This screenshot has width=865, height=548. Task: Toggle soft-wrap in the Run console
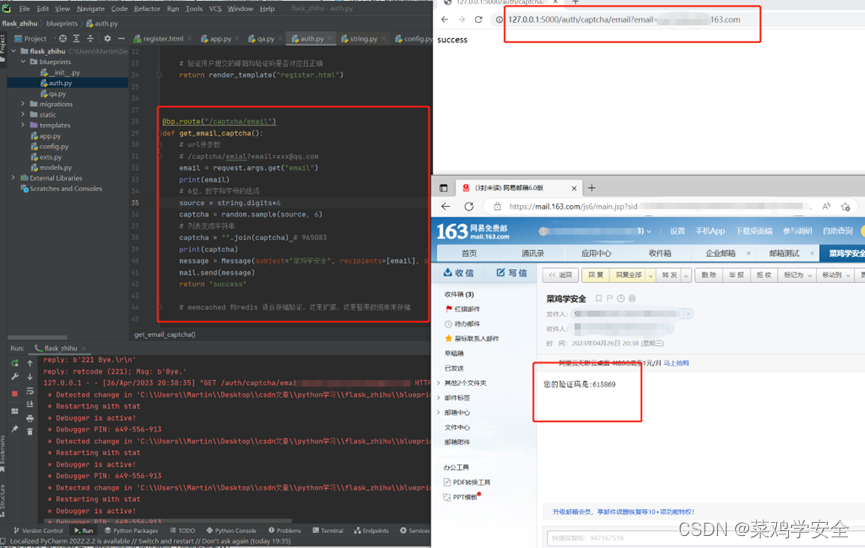pyautogui.click(x=30, y=391)
